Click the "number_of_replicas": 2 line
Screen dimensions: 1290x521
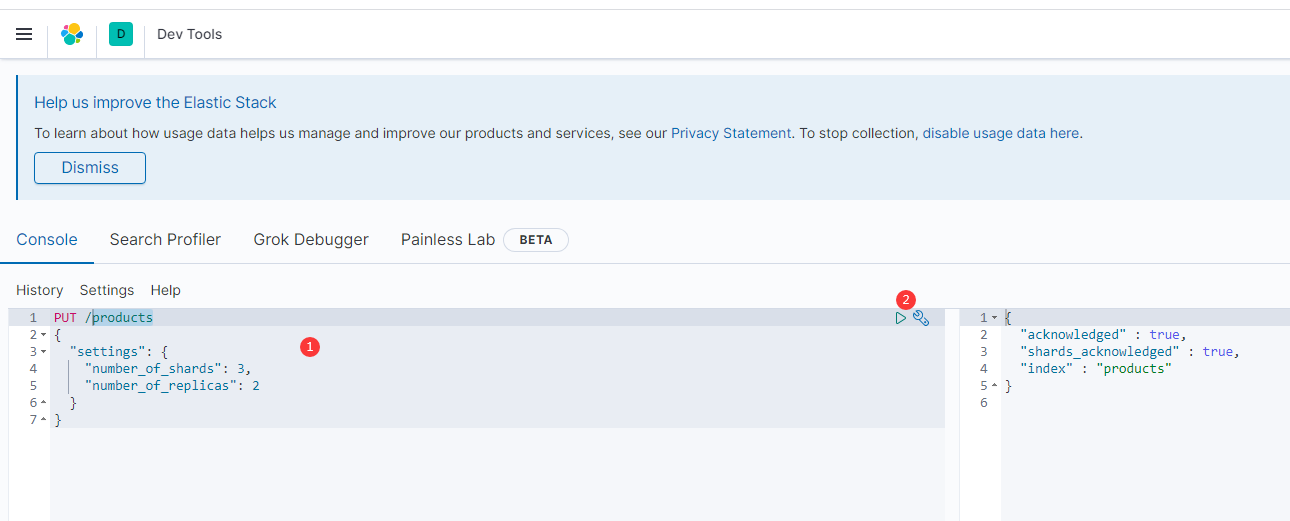point(172,386)
